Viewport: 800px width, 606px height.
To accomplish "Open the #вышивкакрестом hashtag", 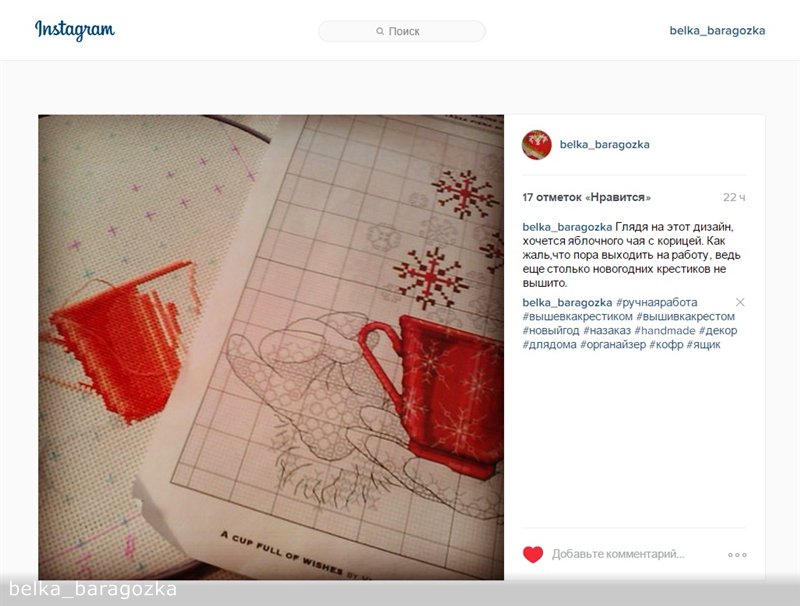I will pos(685,316).
